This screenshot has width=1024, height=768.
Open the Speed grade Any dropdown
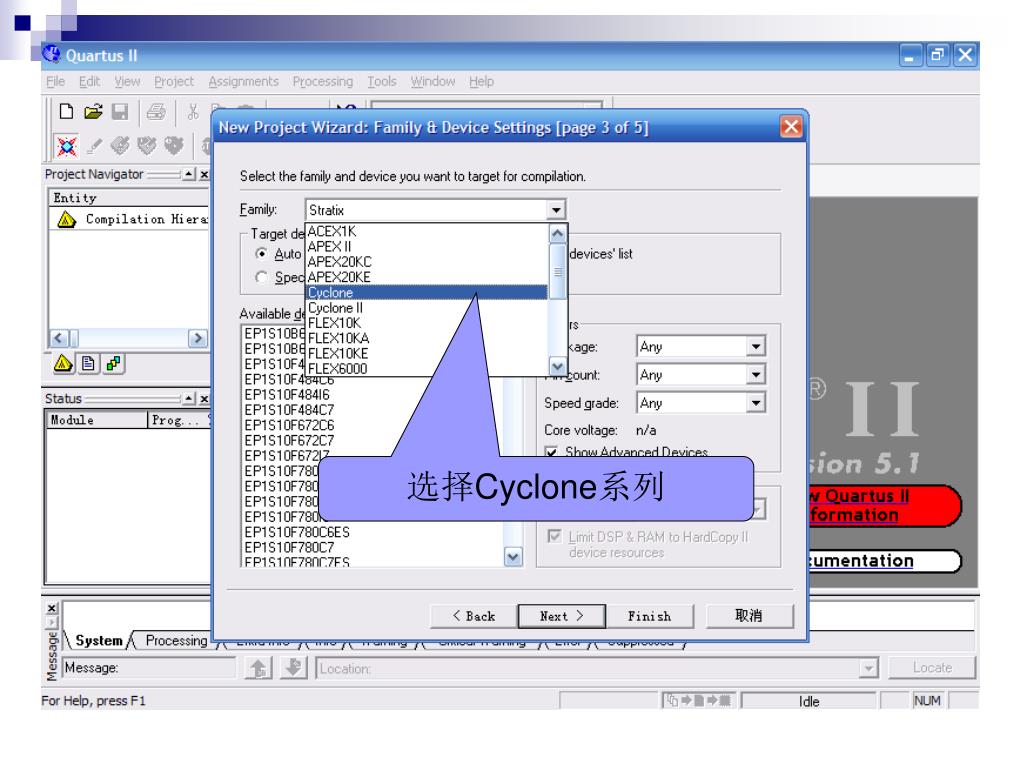(x=756, y=402)
